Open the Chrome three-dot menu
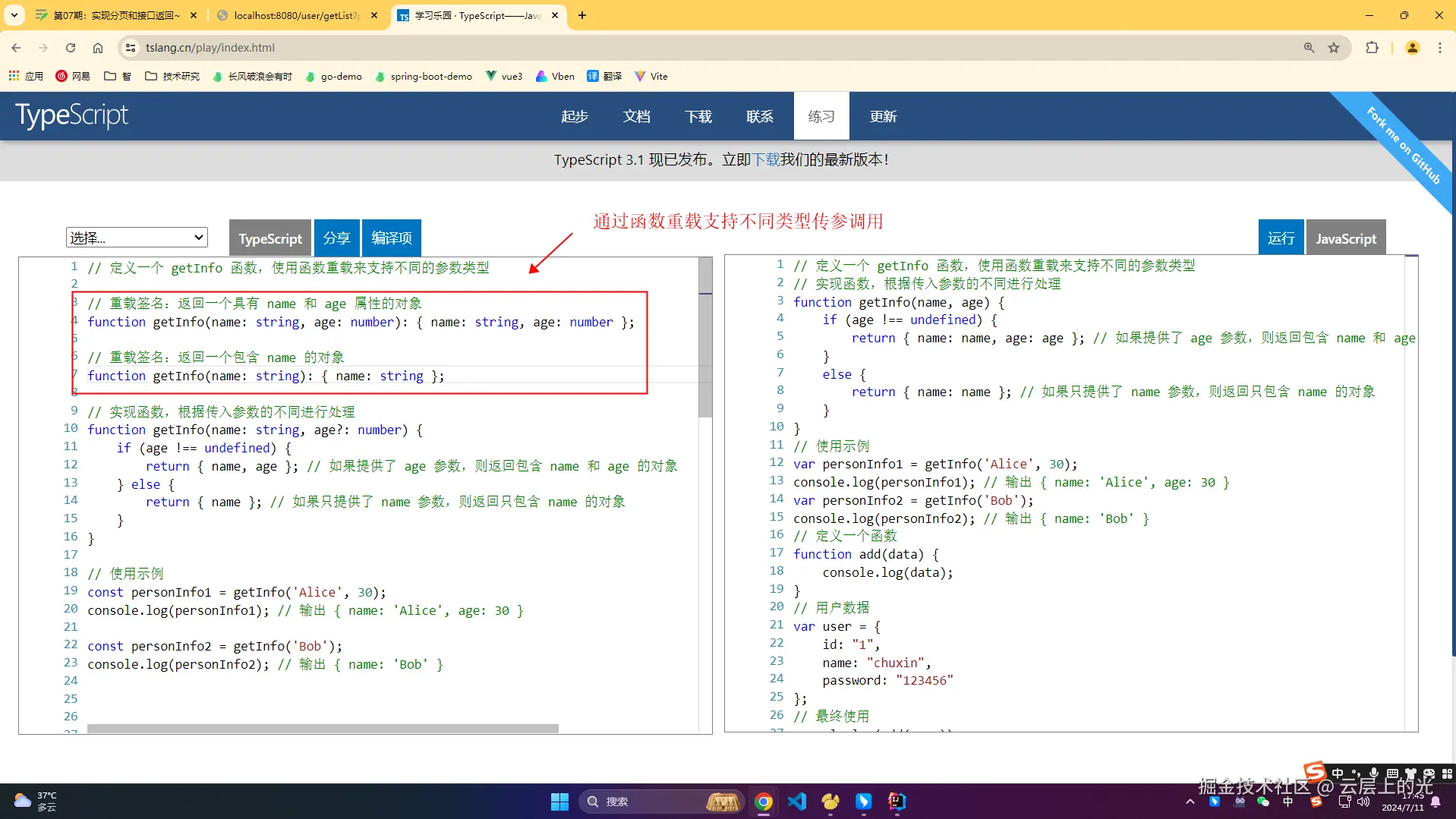 tap(1440, 48)
